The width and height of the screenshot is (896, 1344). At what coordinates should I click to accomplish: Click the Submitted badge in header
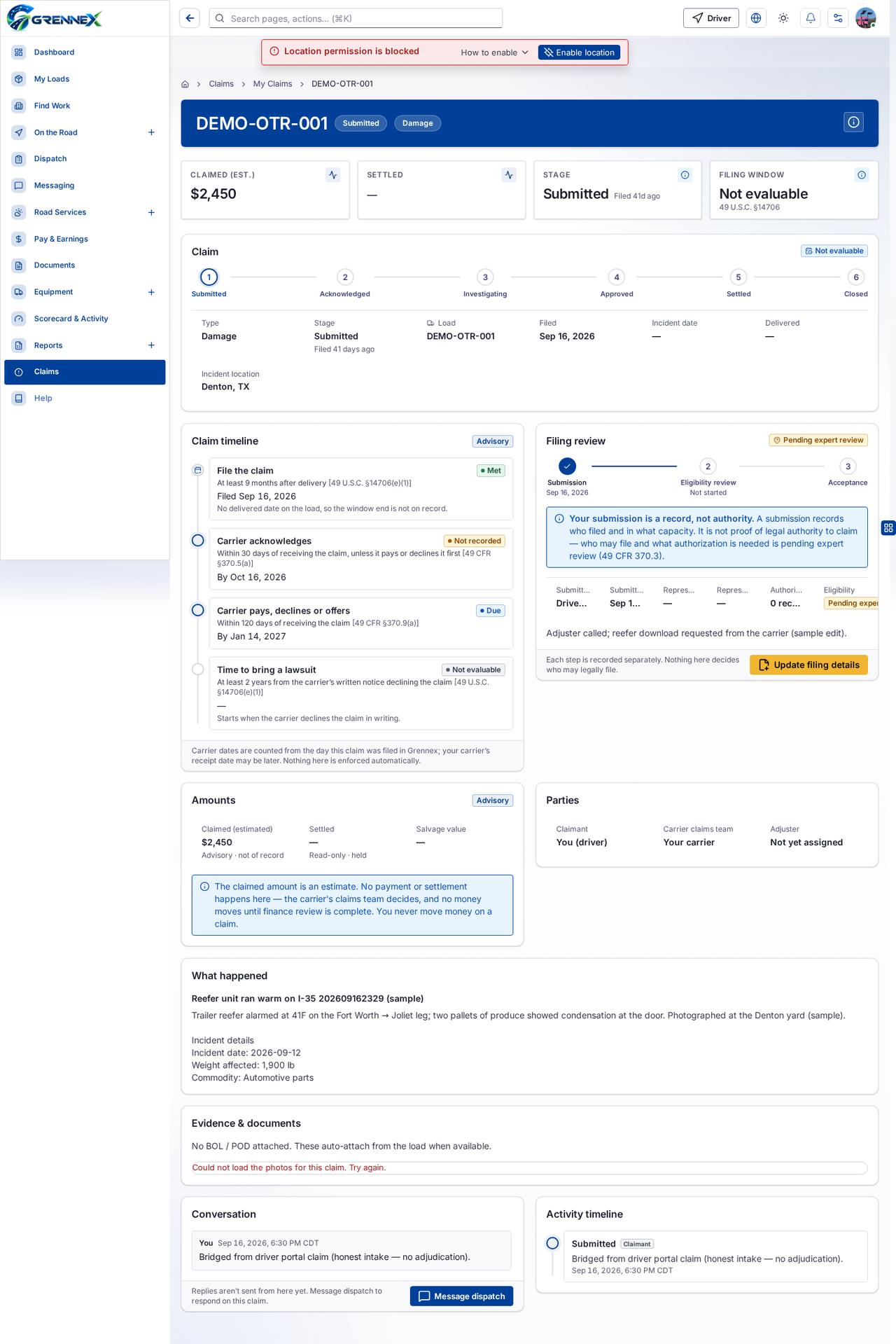[360, 123]
